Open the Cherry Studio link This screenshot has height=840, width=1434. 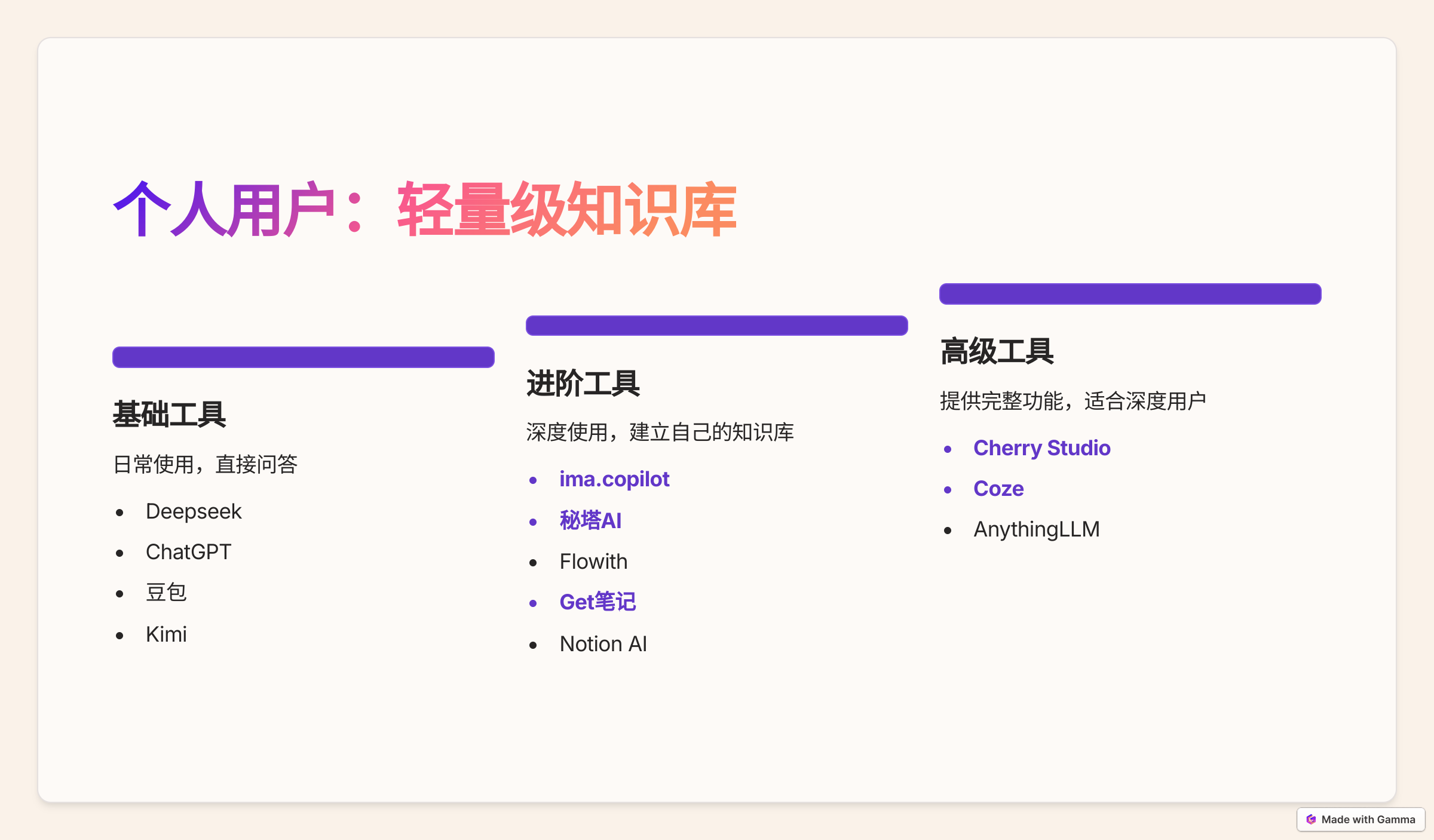click(x=1042, y=447)
